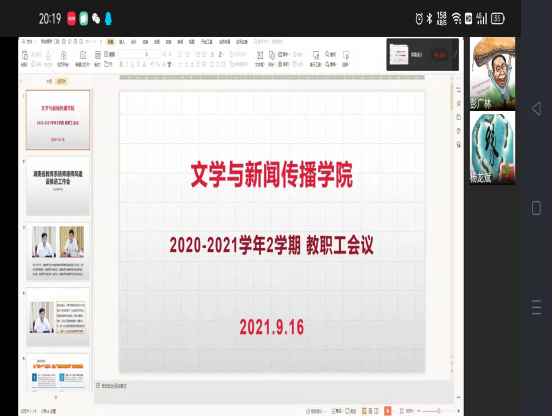553x416 pixels.
Task: Open the font name dropdown box
Action: coord(134,54)
